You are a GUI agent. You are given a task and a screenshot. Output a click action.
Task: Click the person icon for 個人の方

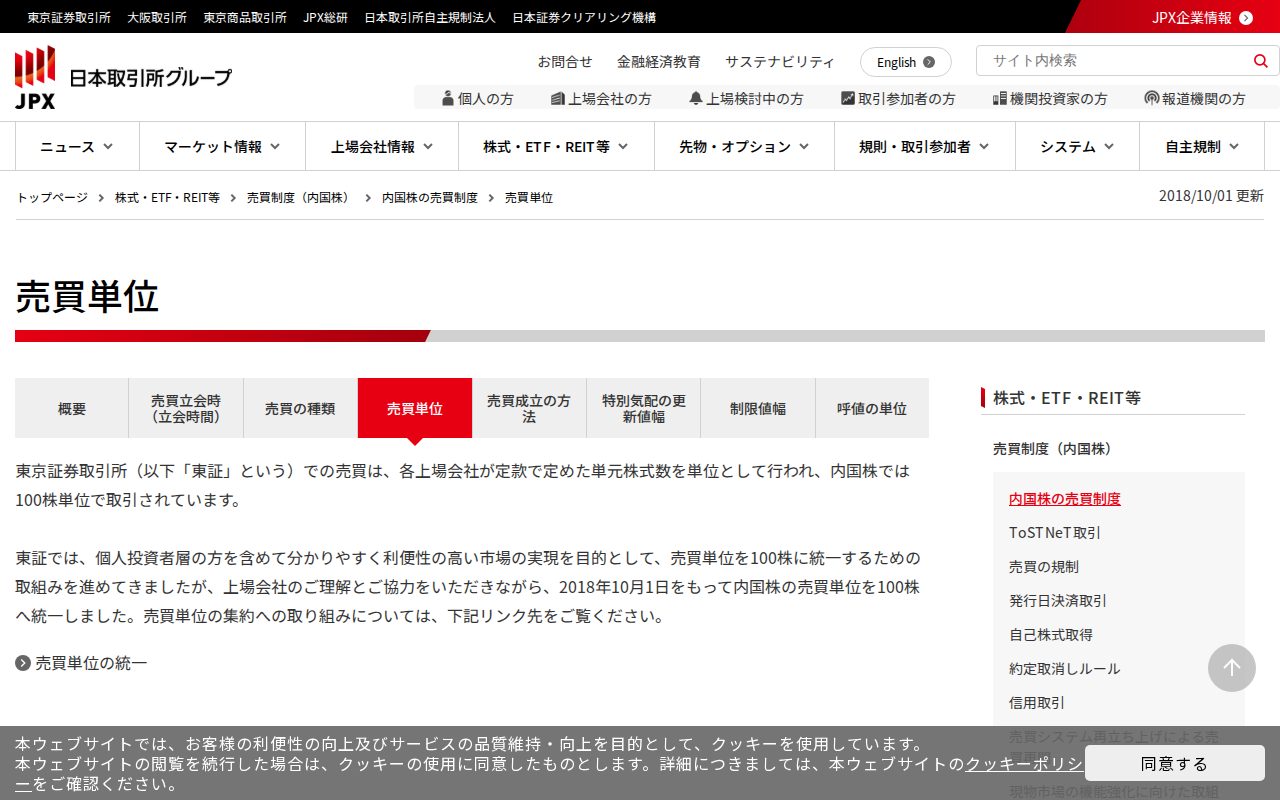[x=447, y=98]
